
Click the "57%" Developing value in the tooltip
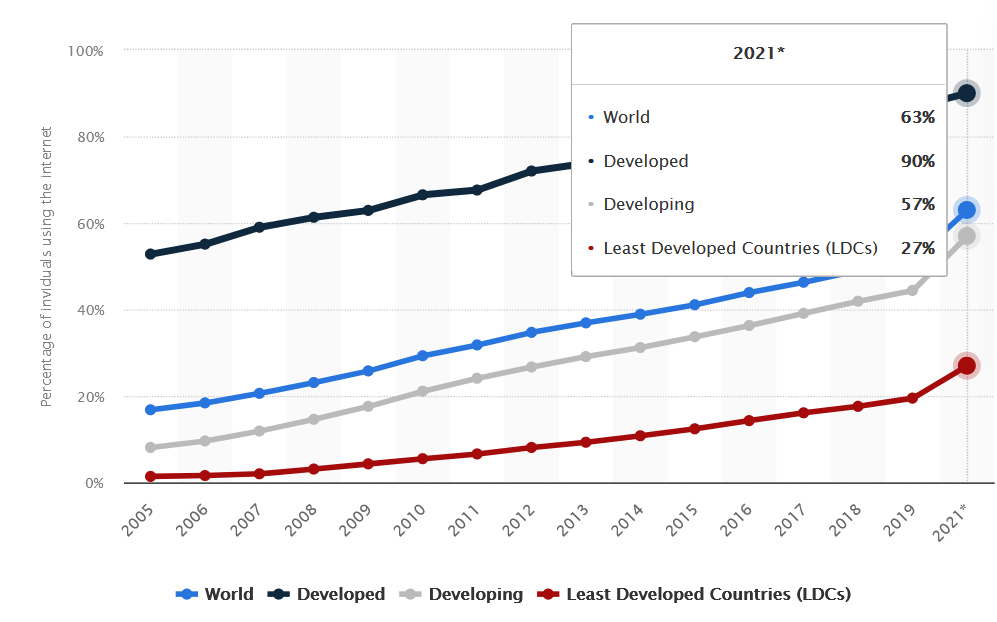[918, 204]
